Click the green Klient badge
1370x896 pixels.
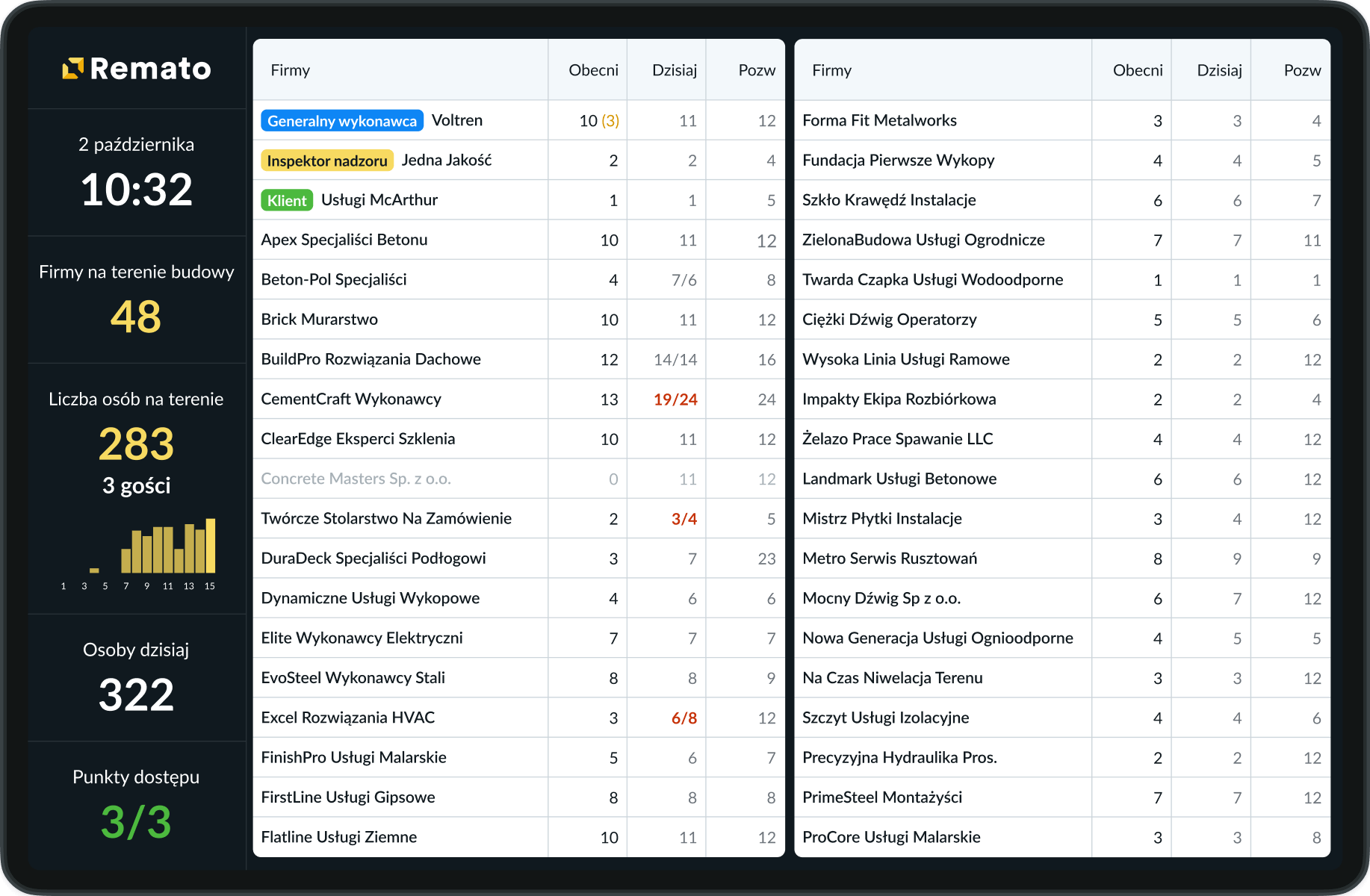tap(286, 200)
